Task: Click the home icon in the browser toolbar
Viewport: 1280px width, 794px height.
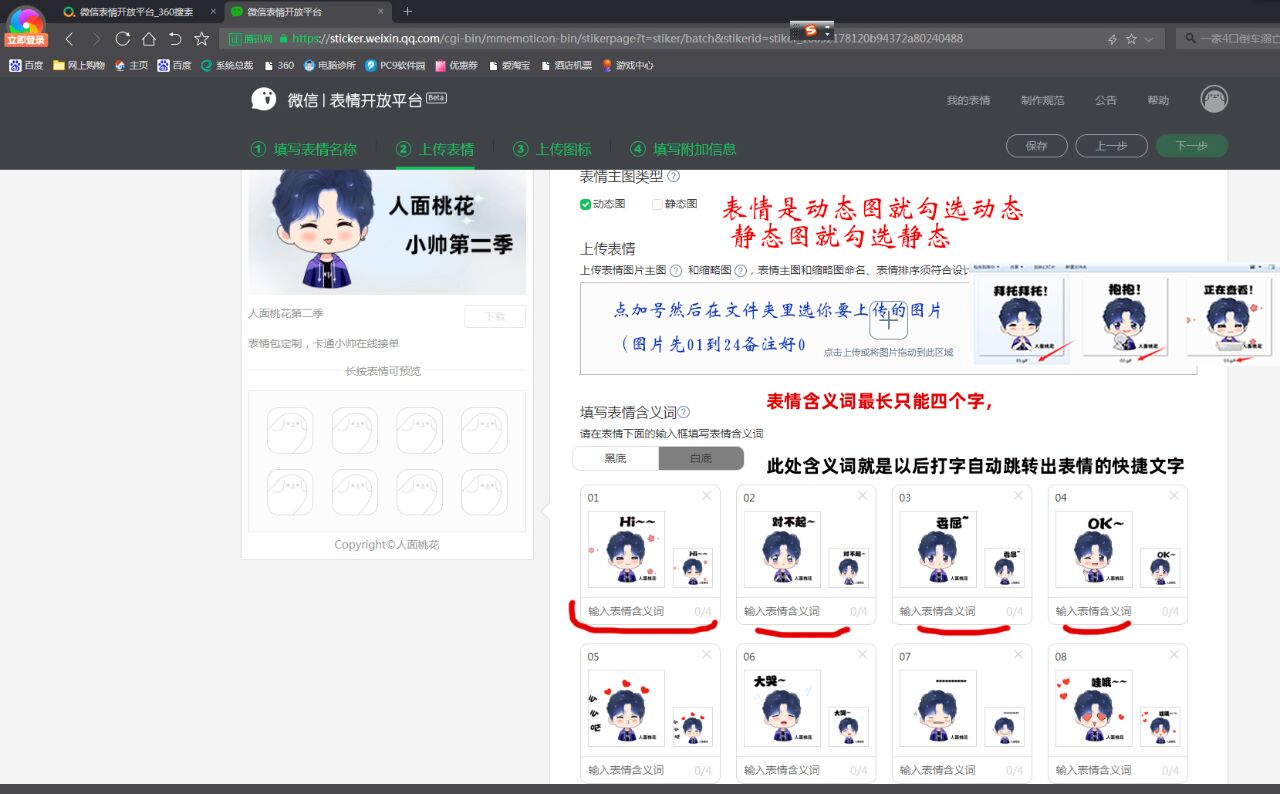Action: (x=147, y=37)
